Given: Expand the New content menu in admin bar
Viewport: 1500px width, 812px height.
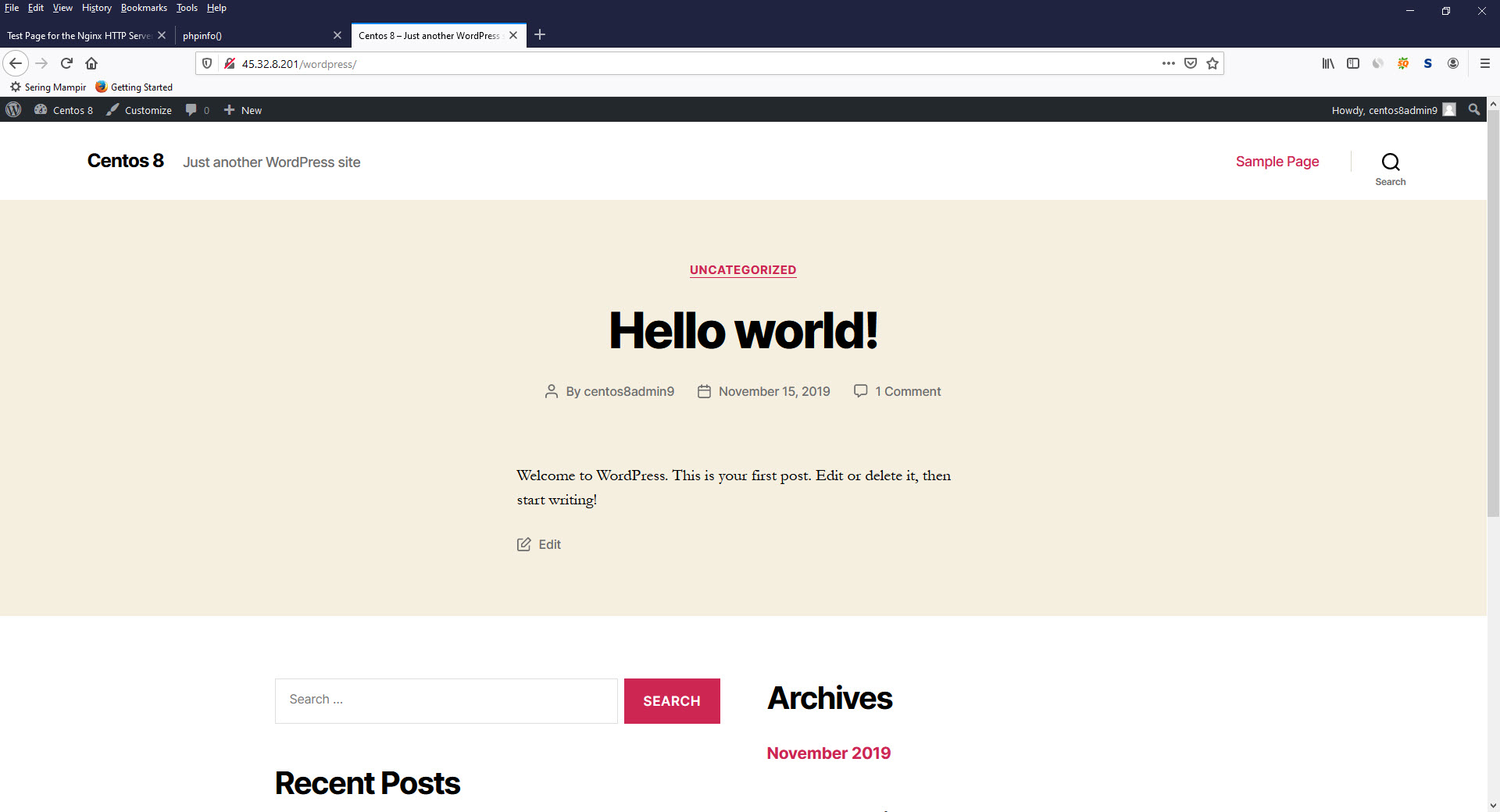Looking at the screenshot, I should (x=243, y=110).
